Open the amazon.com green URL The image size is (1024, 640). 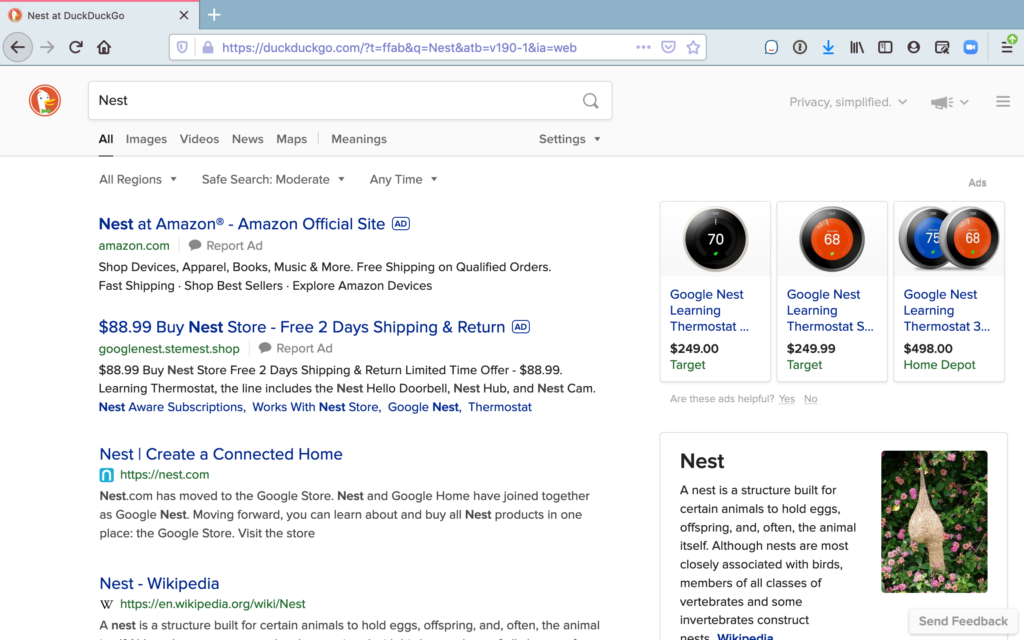[x=134, y=246]
